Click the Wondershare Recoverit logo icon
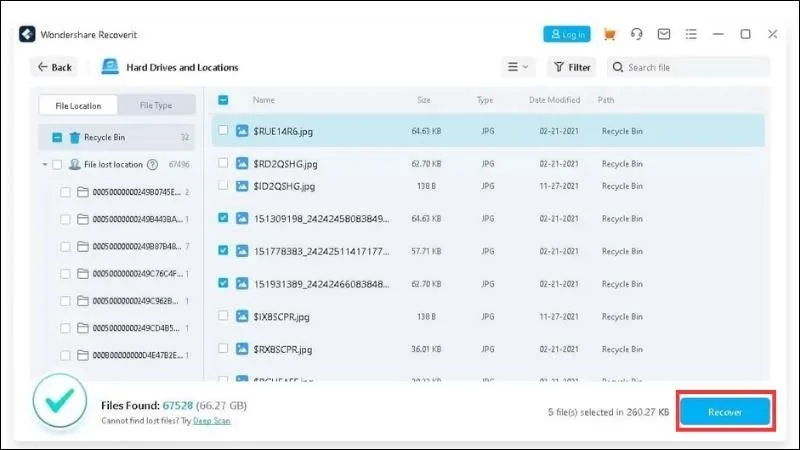The width and height of the screenshot is (800, 450). click(x=27, y=34)
